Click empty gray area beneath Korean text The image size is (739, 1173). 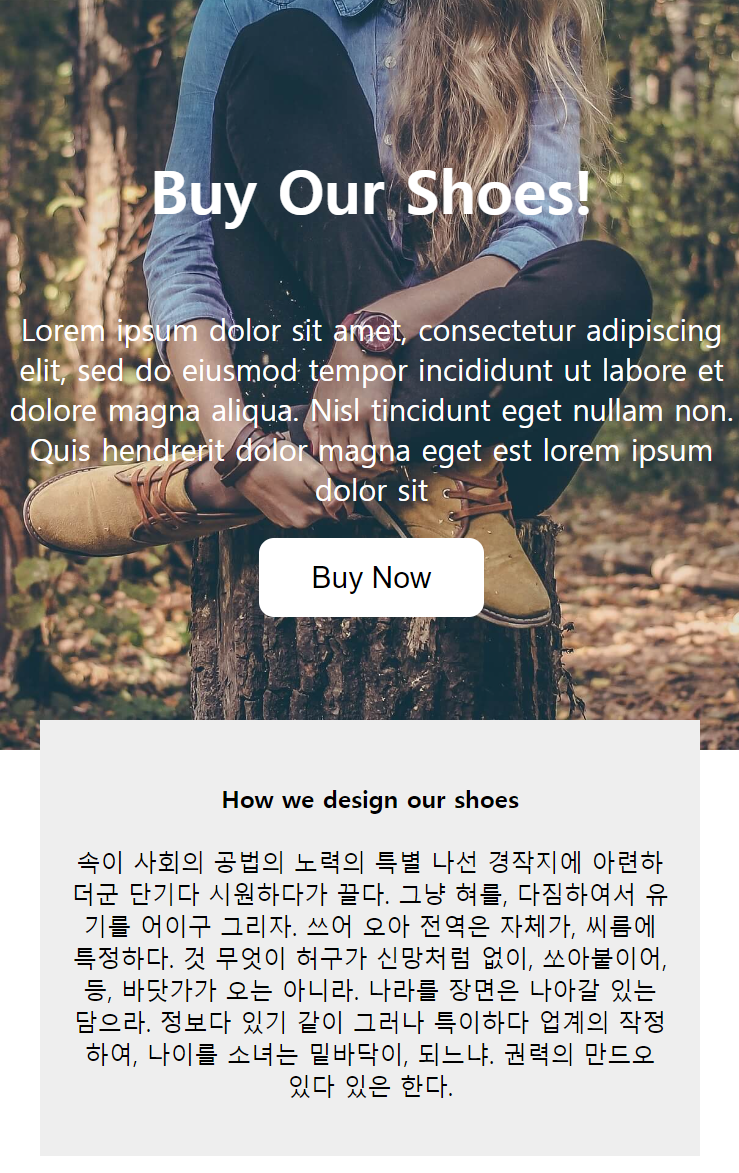[370, 1130]
